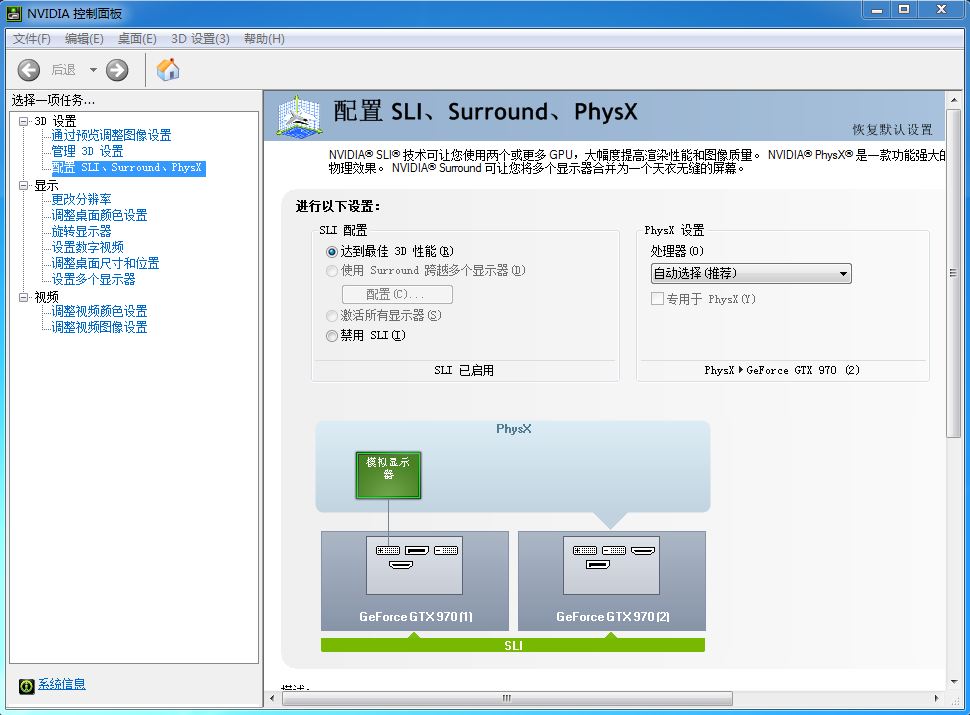Viewport: 970px width, 715px height.
Task: Open 通过预览调整图像设置 in the tree
Action: (x=111, y=135)
